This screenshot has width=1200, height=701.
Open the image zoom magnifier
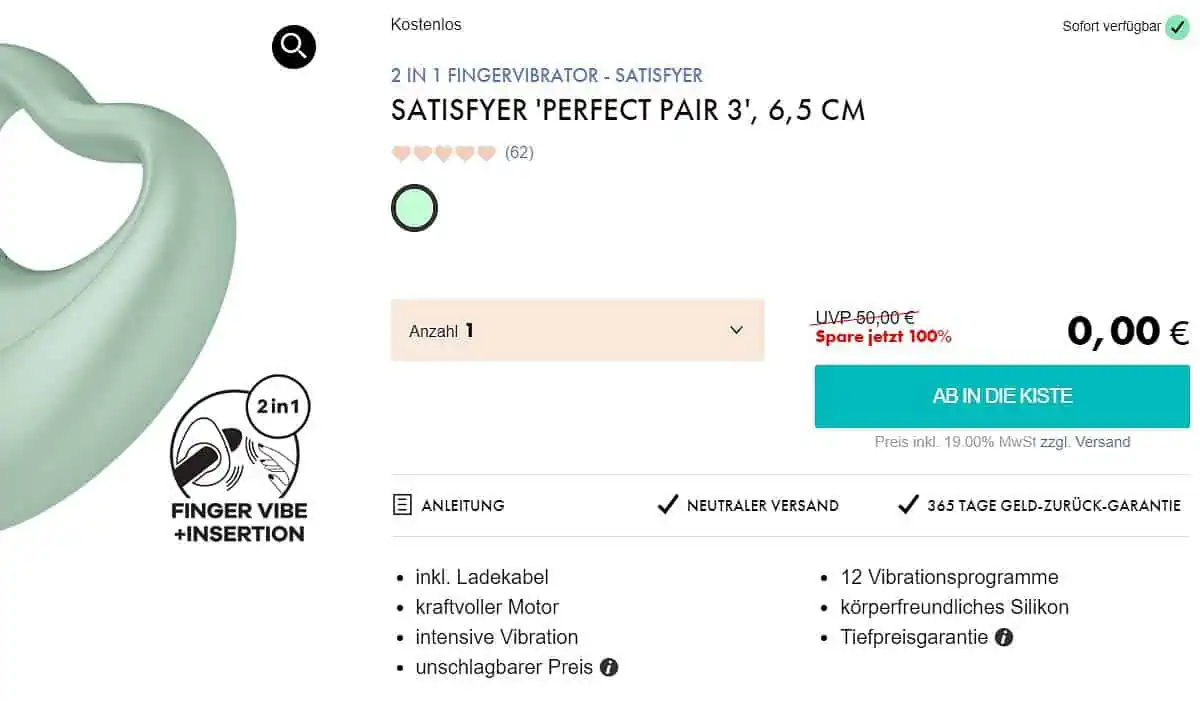293,46
